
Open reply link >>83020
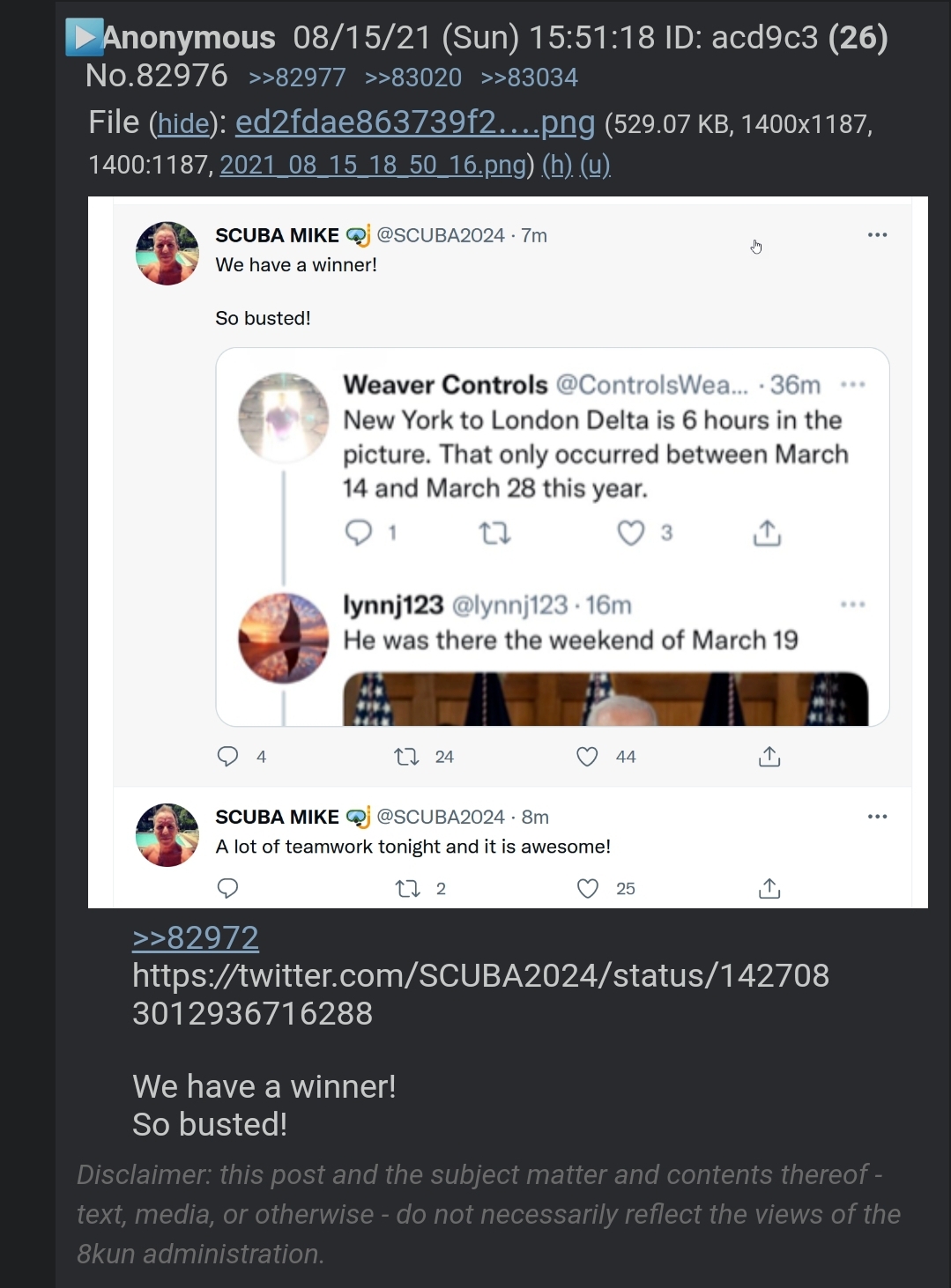[x=413, y=78]
